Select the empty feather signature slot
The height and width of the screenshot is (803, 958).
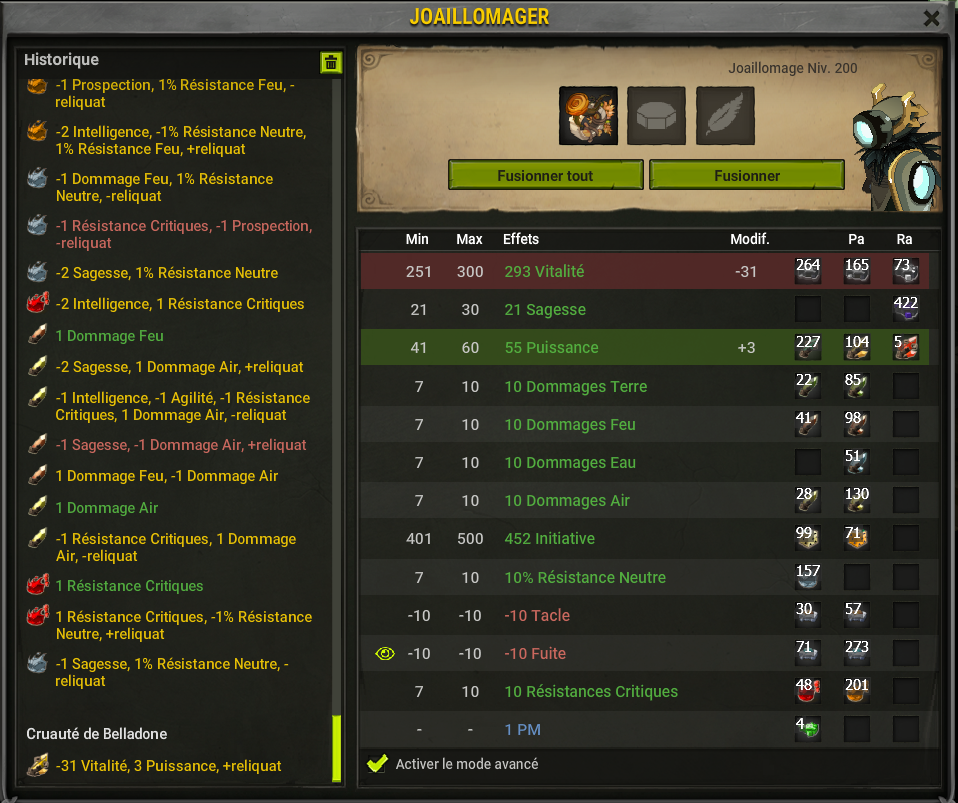pos(725,116)
